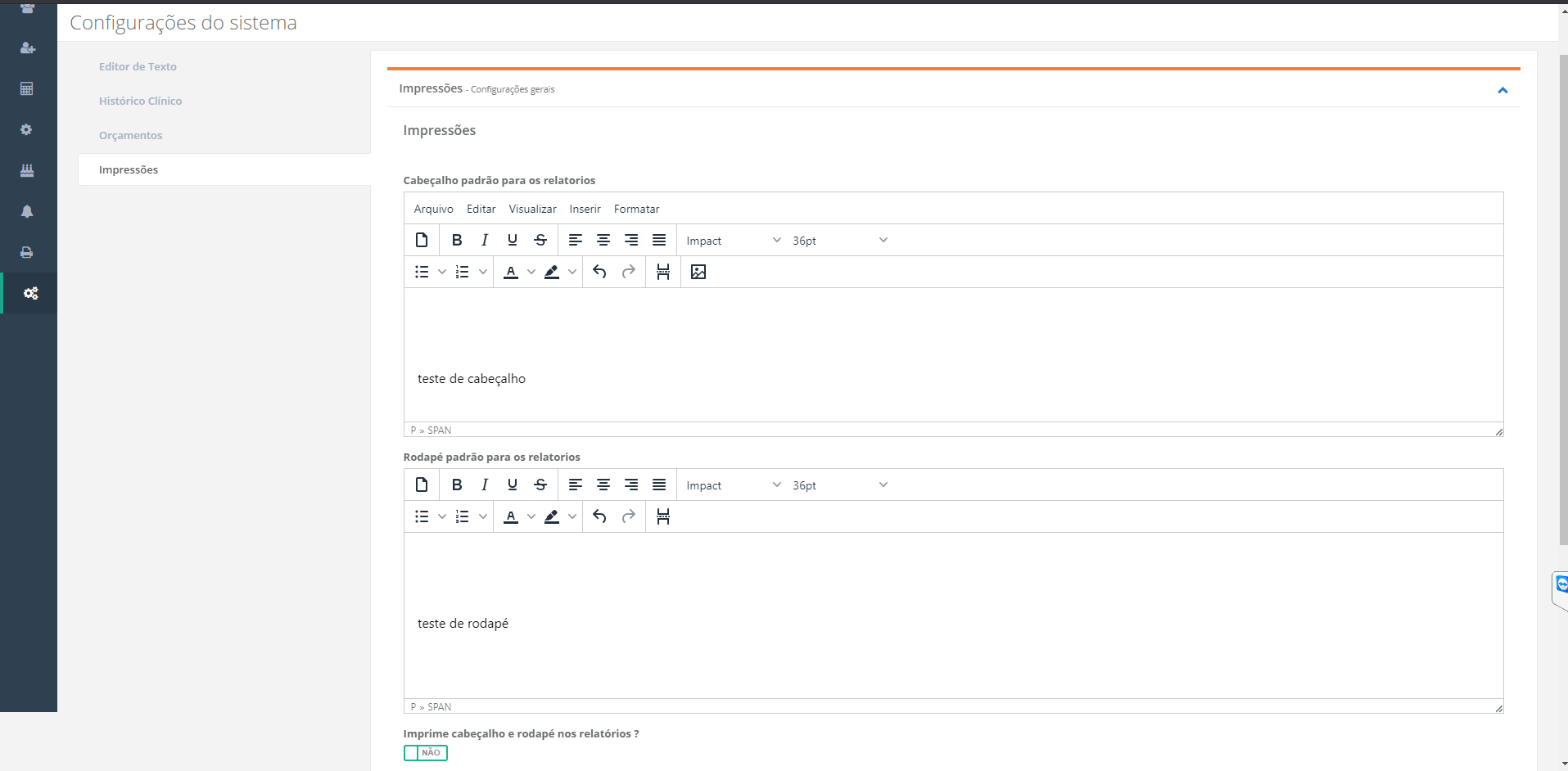Insert page break in header editor
Viewport: 1568px width, 771px height.
point(663,272)
